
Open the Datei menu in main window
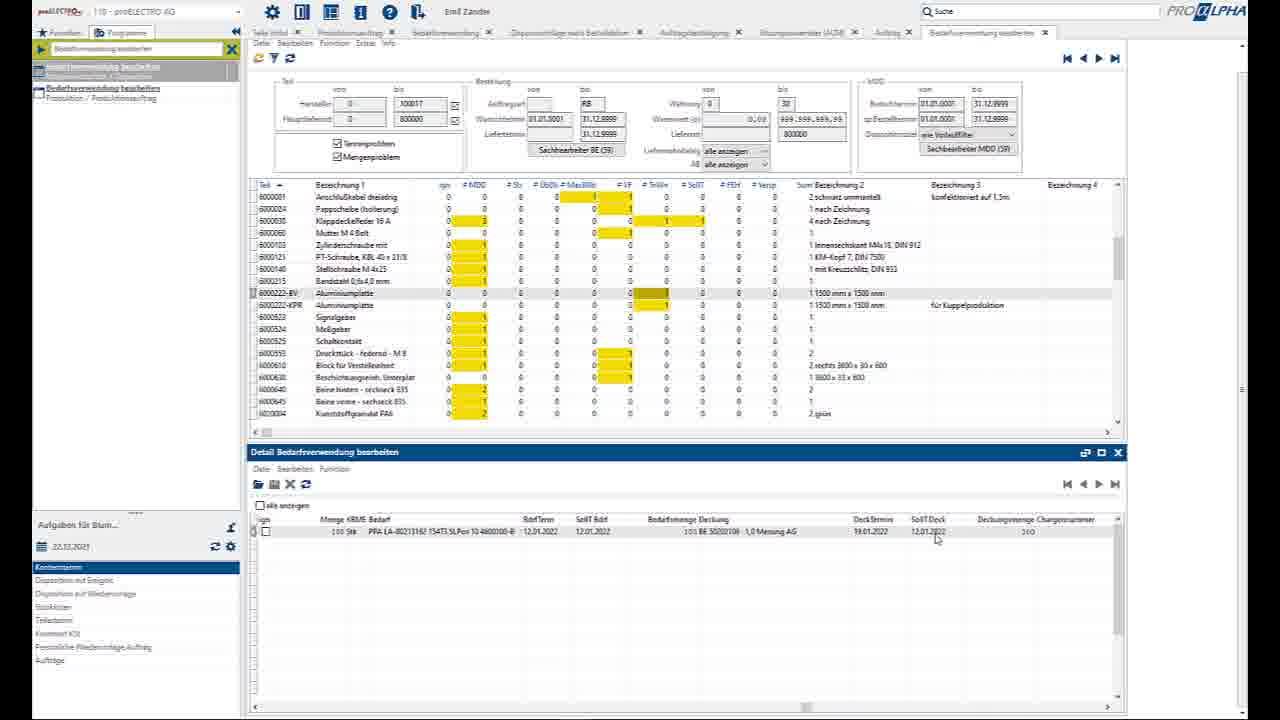pos(261,44)
